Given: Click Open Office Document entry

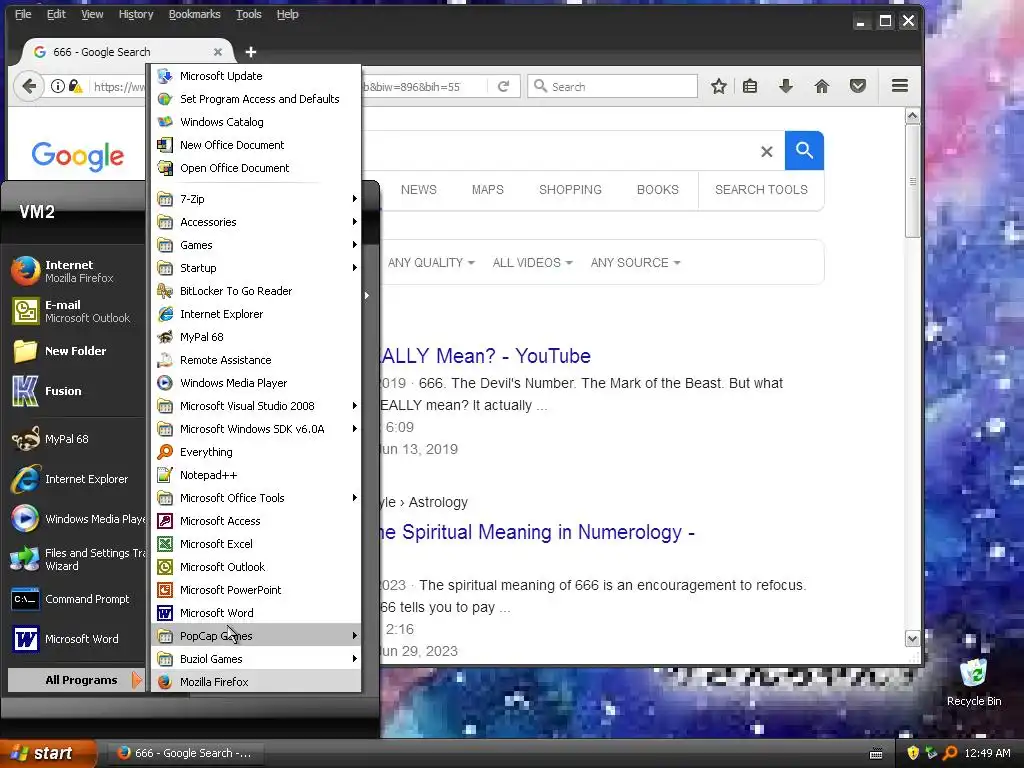Looking at the screenshot, I should [255, 168].
